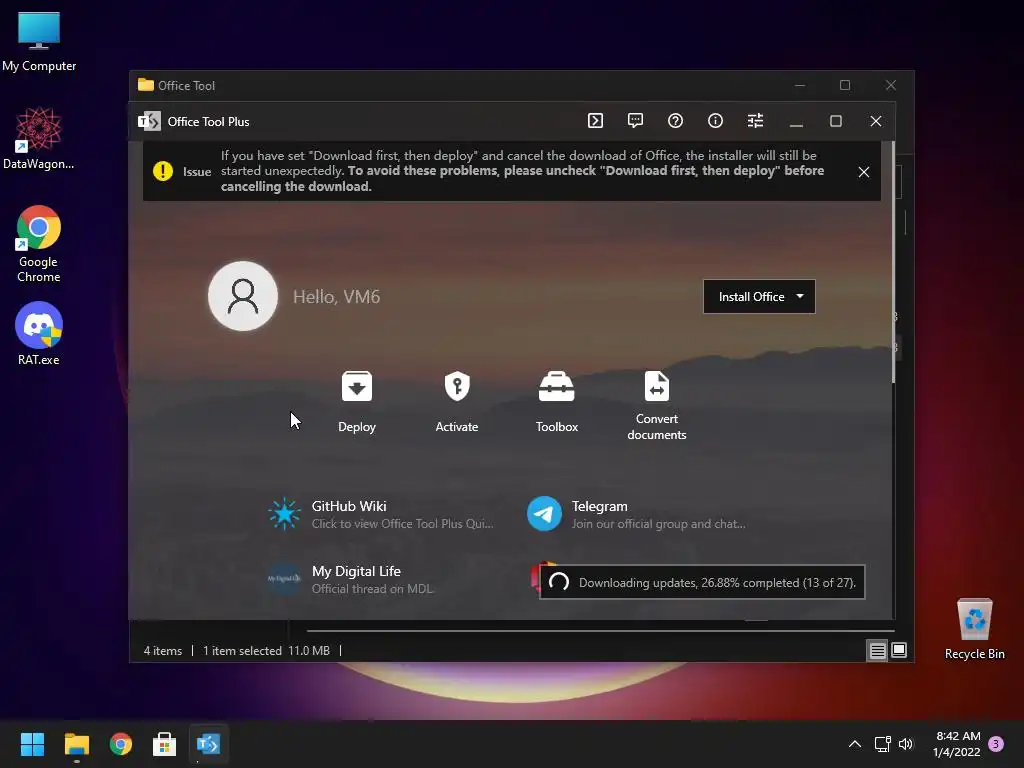
Task: Show hidden system tray icons
Action: (854, 744)
